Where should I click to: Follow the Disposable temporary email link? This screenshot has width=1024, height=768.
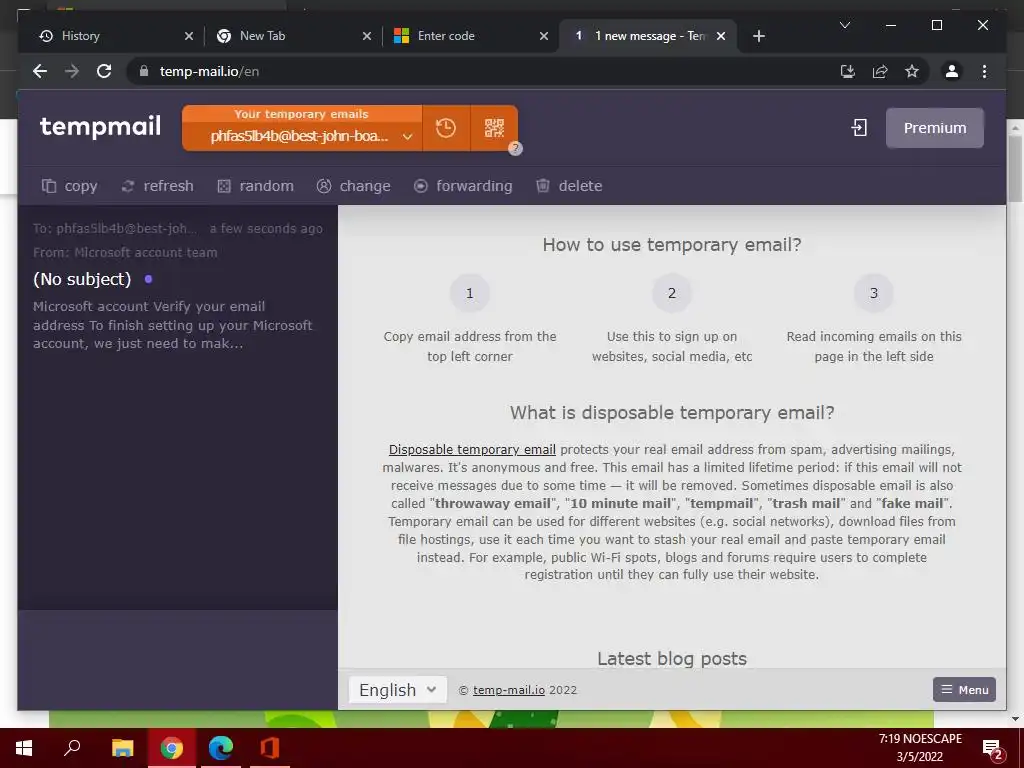472,449
